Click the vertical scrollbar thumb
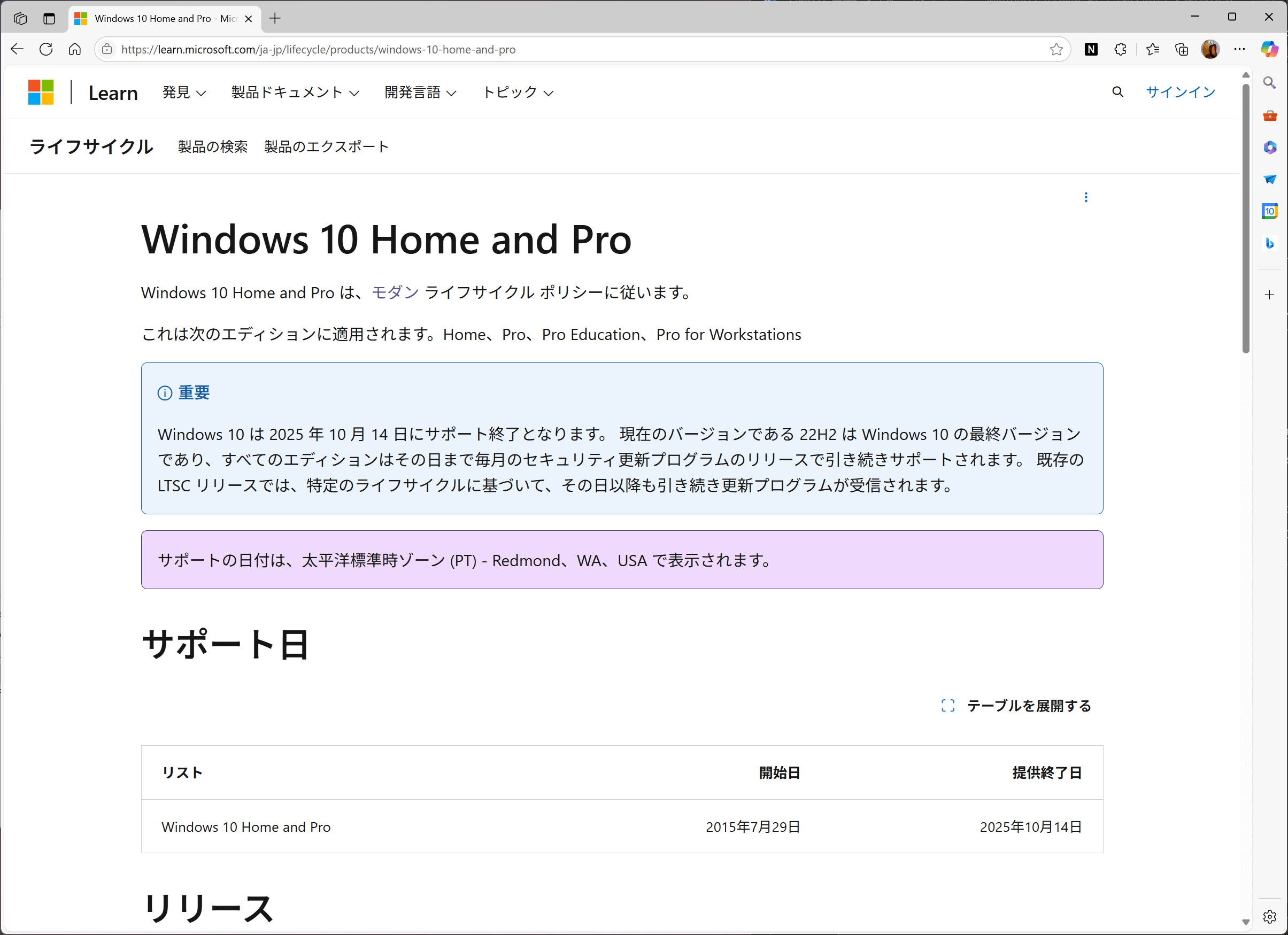Screen dimensions: 1288x935 1245,219
